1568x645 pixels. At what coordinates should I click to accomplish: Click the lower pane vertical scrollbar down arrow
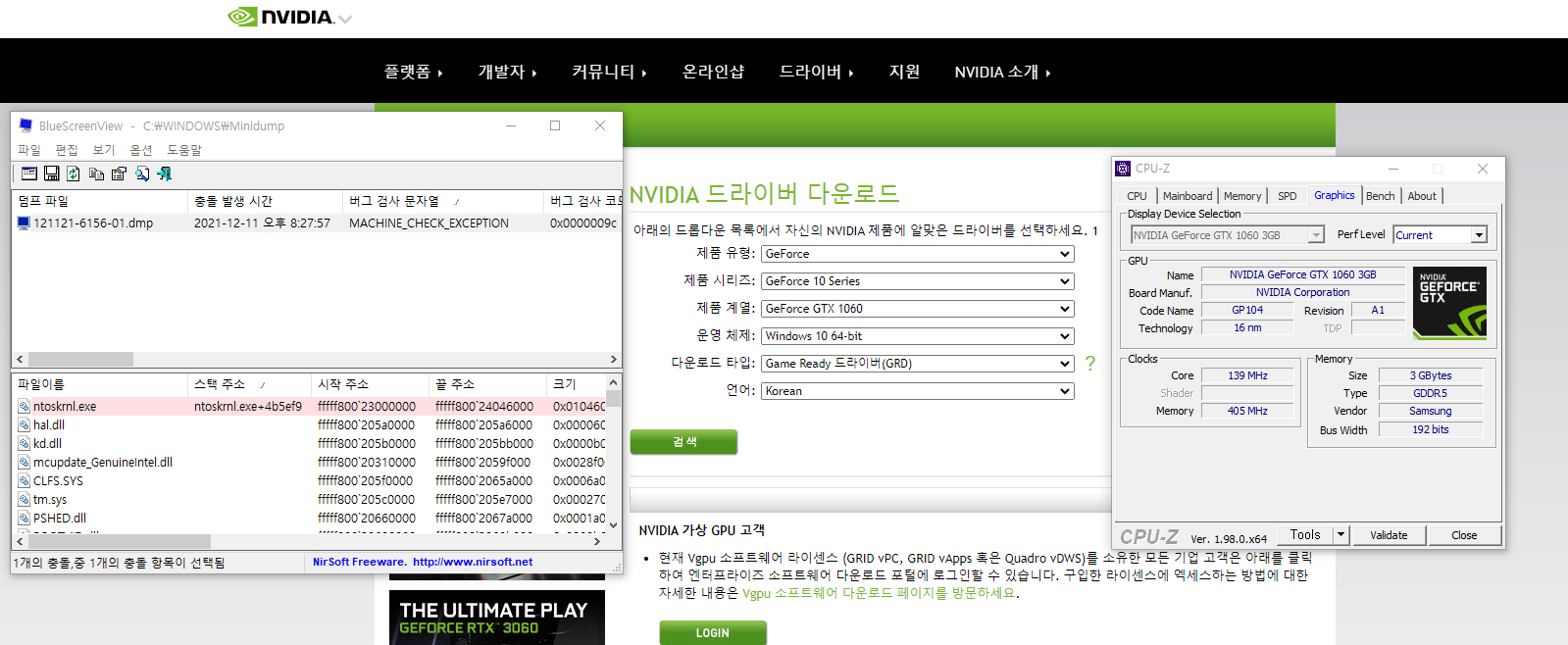(x=614, y=525)
